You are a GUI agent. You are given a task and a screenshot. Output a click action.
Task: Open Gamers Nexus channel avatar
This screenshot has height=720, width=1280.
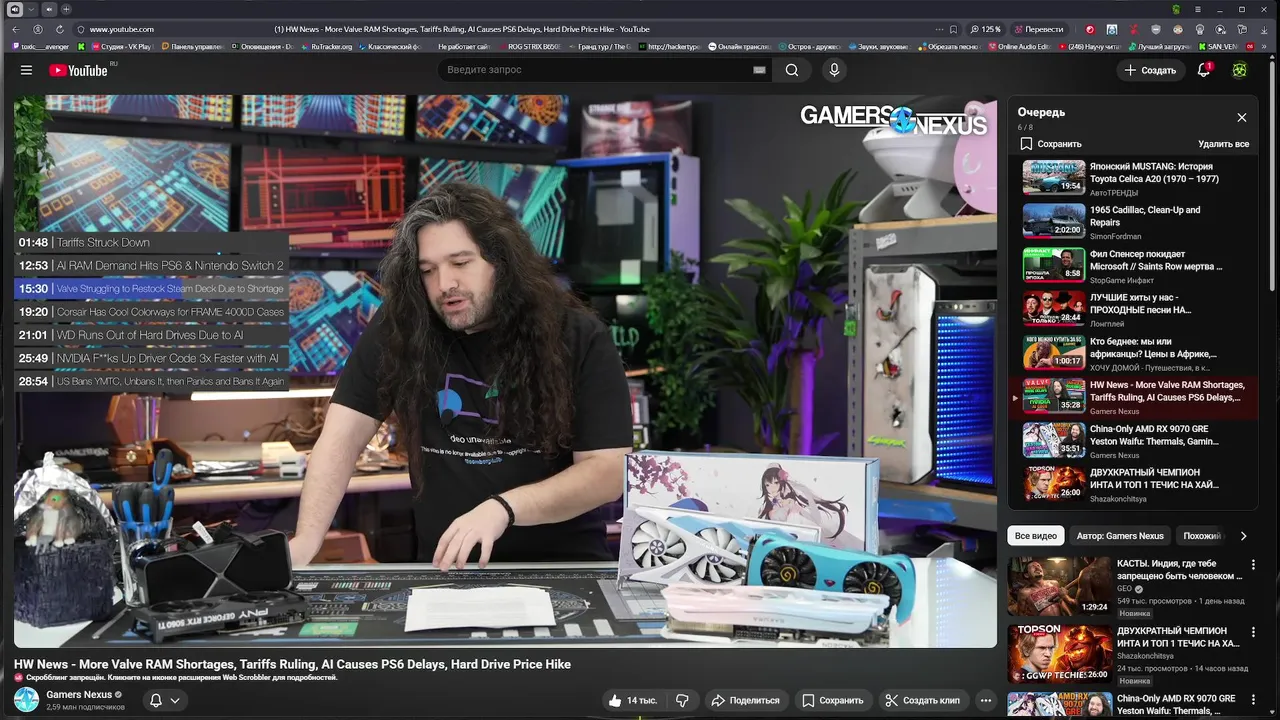point(26,700)
